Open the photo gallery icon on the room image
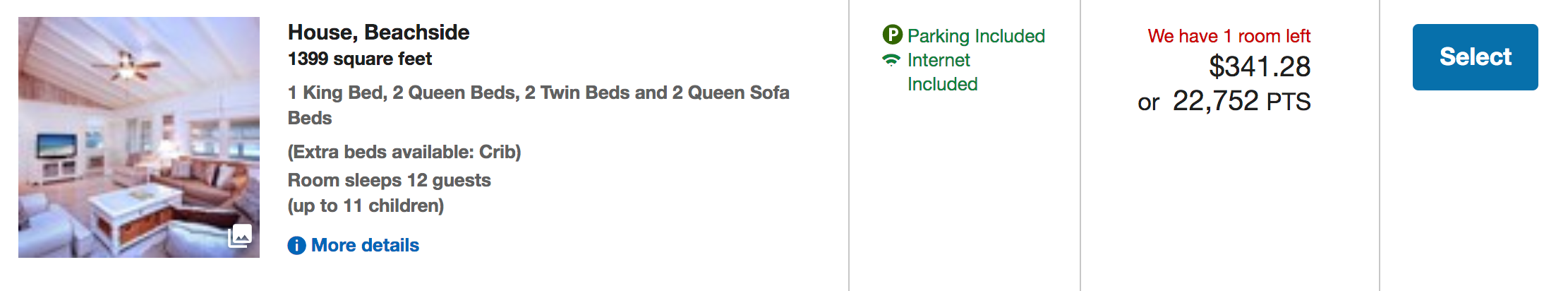1568x291 pixels. pos(240,235)
